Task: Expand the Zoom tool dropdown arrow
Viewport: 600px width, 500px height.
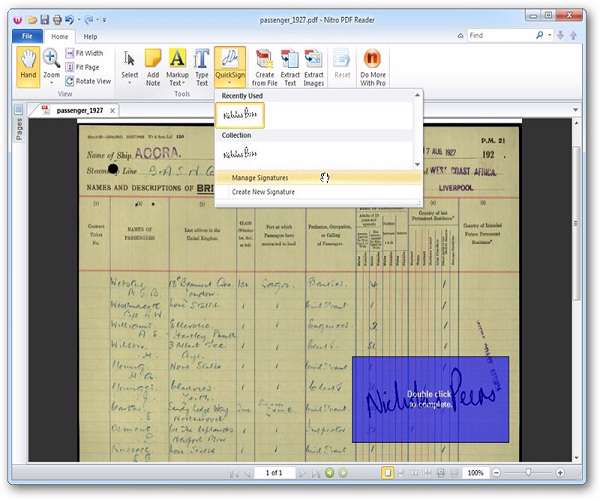Action: pos(51,83)
